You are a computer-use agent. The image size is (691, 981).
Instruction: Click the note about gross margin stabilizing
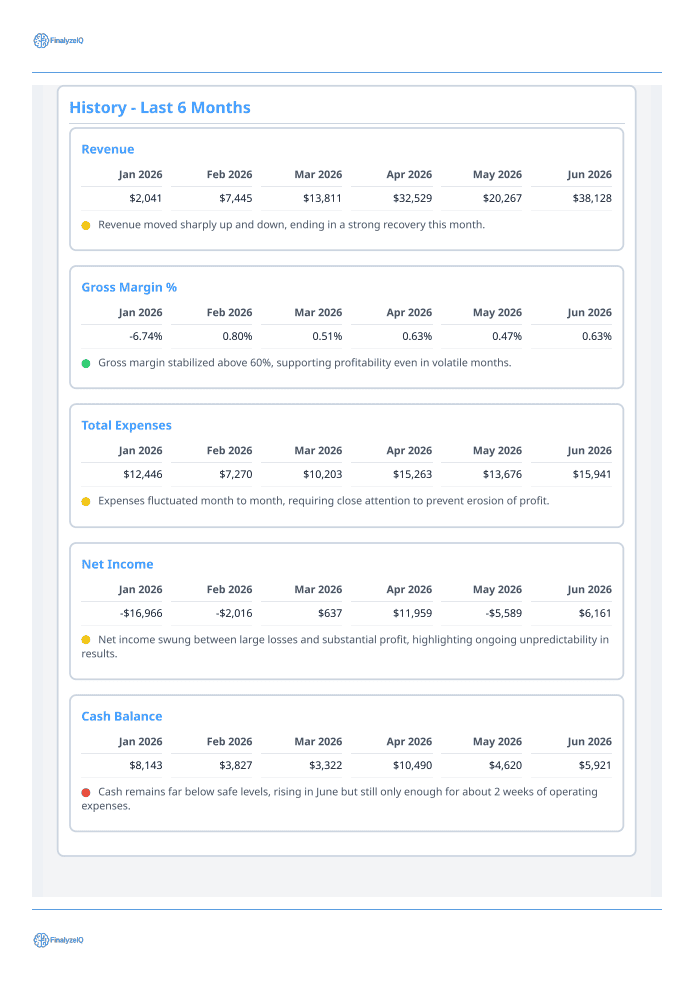point(305,363)
